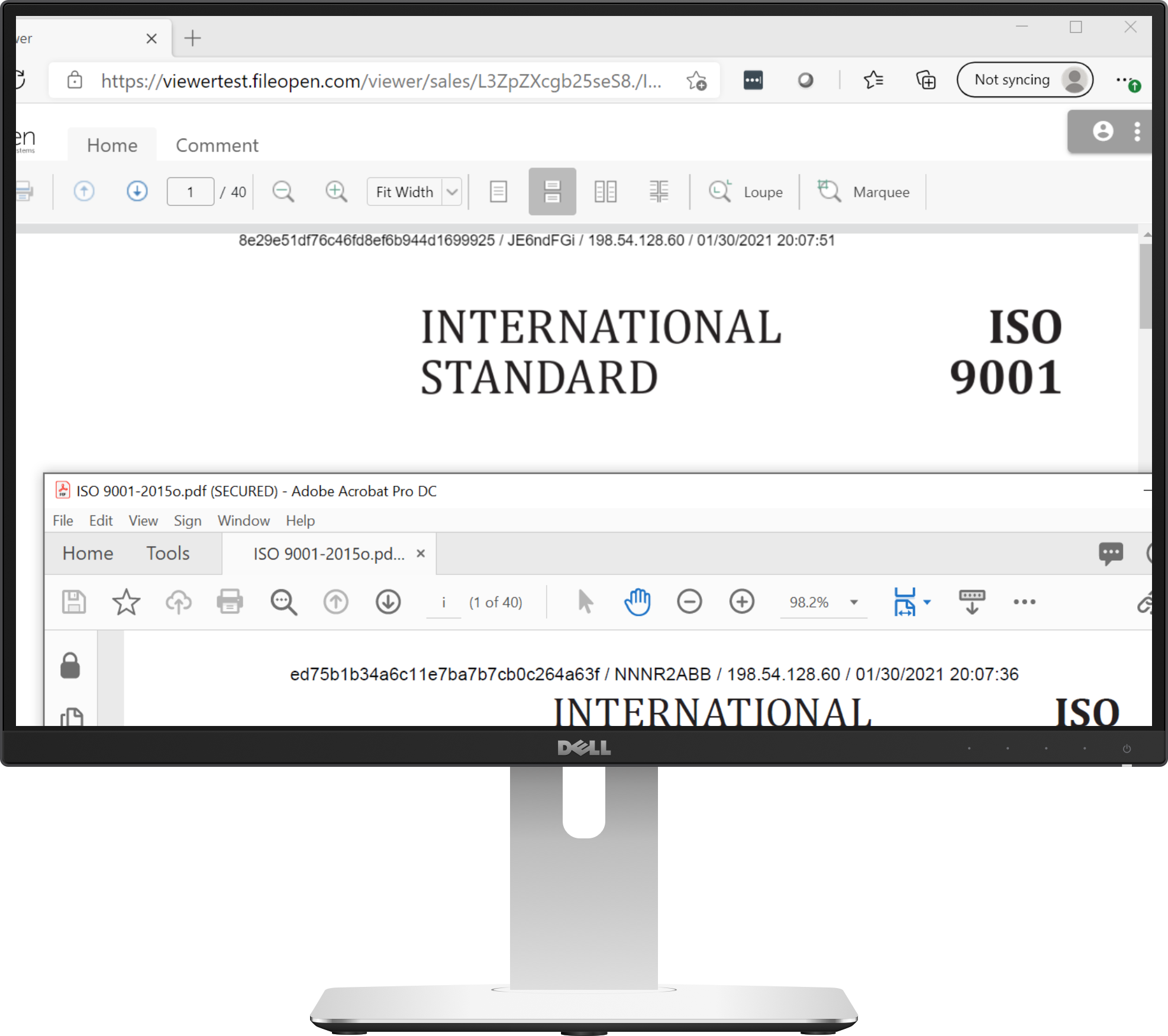Click the Acrobat zoom out minus button
The height and width of the screenshot is (1036, 1168).
[689, 602]
